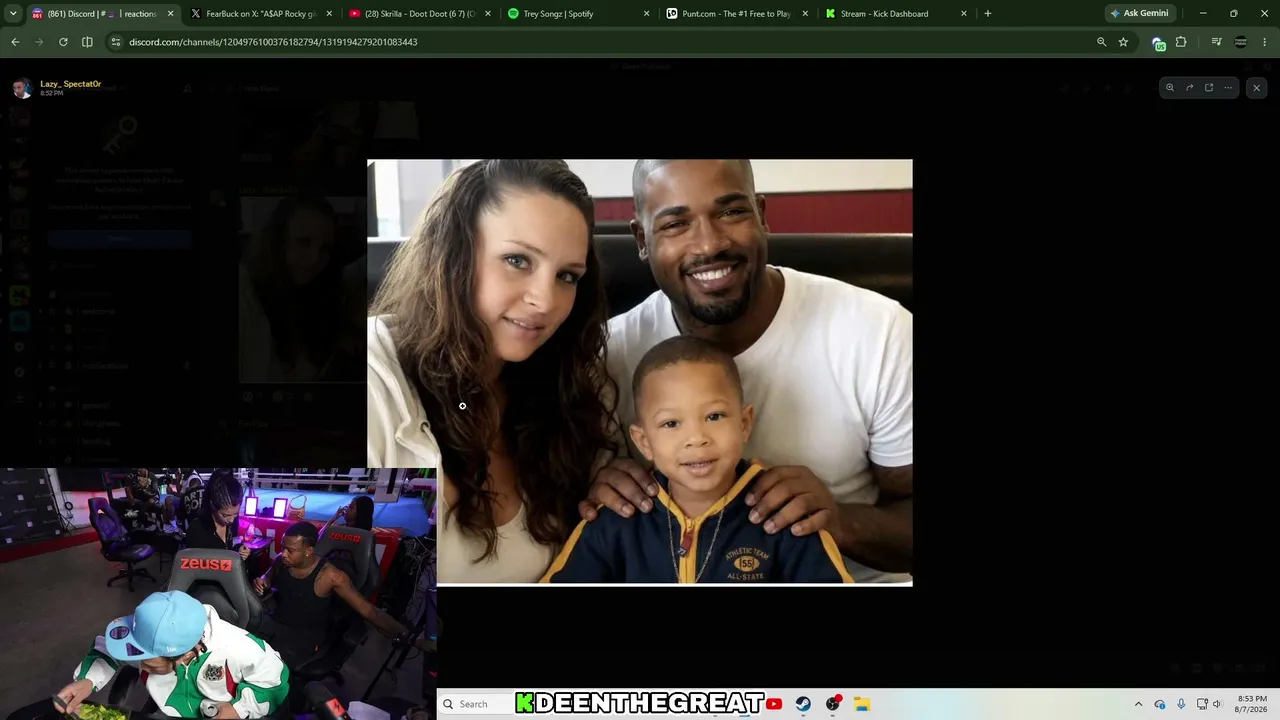Reload the current page
This screenshot has height=720, width=1280.
[63, 42]
